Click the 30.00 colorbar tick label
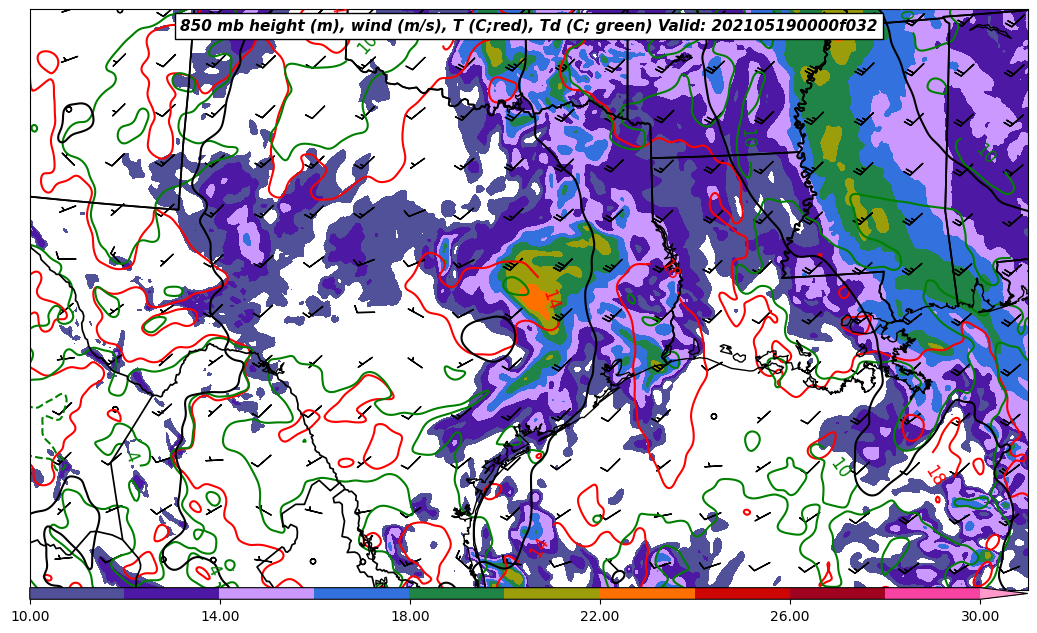Image resolution: width=1037 pixels, height=633 pixels. click(980, 616)
